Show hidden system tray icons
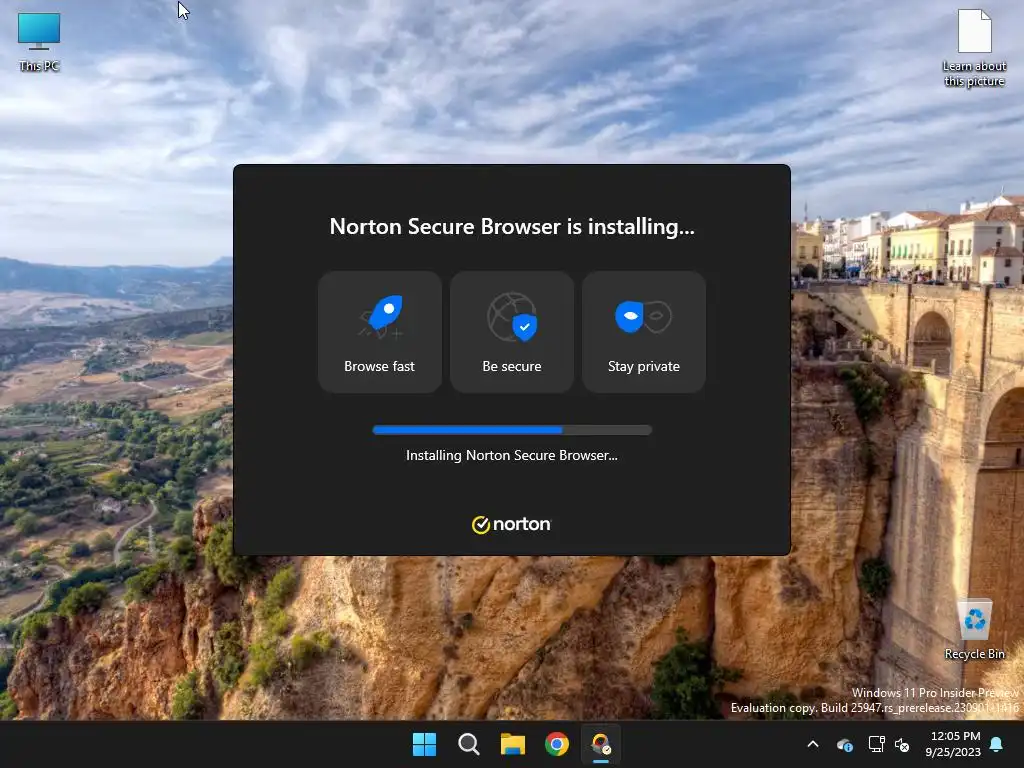1024x768 pixels. click(813, 744)
